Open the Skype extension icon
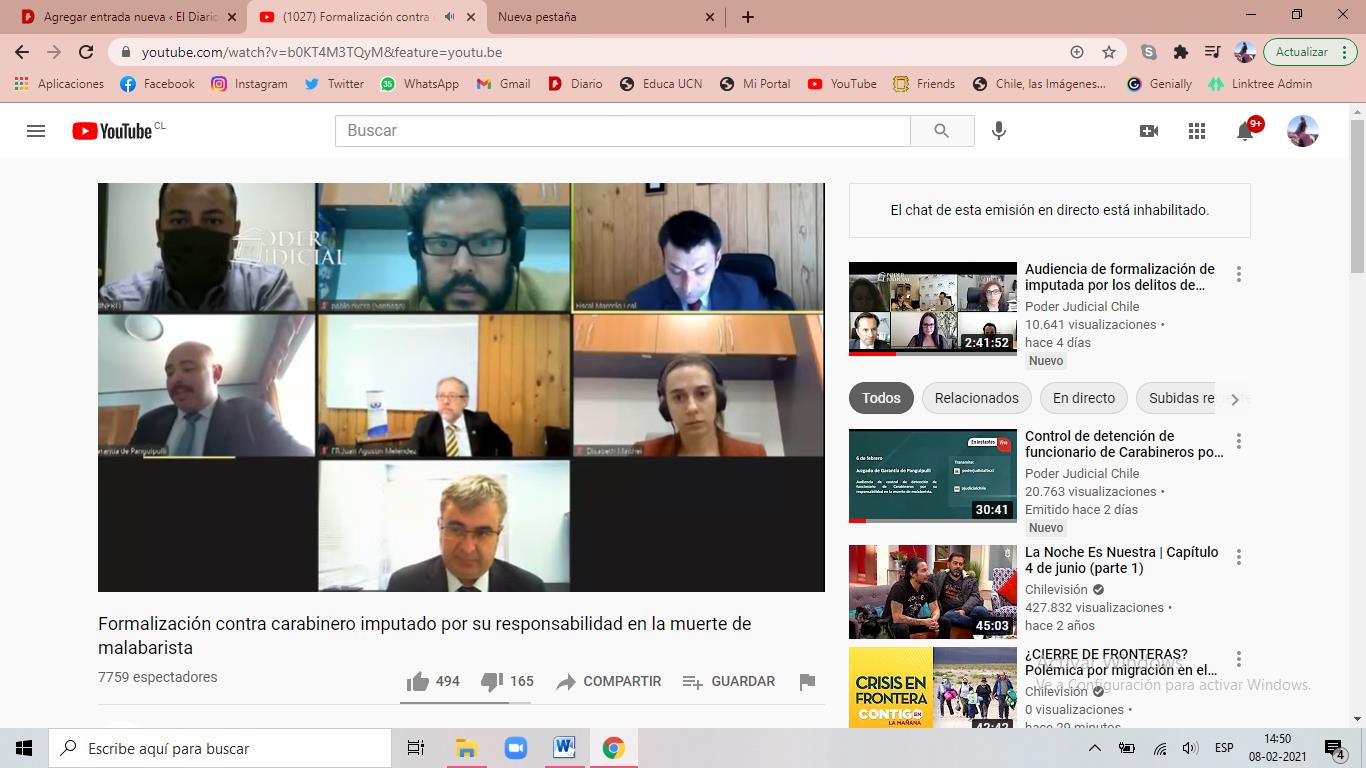 1149,52
